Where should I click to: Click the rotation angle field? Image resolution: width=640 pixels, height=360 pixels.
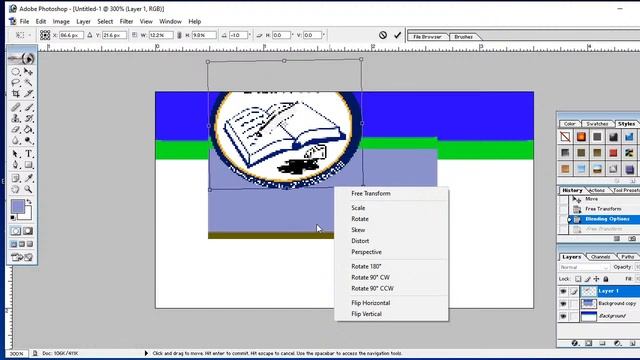click(x=238, y=35)
